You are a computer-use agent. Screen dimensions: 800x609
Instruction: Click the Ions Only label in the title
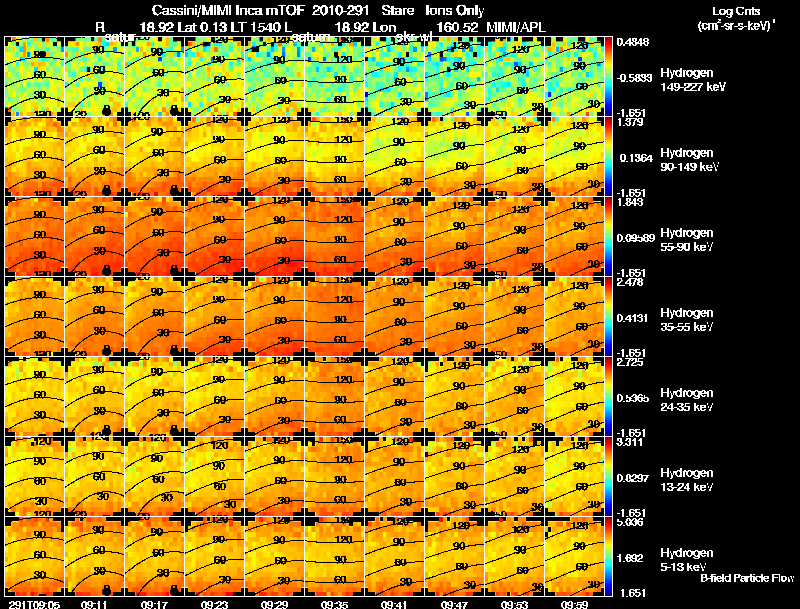pyautogui.click(x=455, y=10)
